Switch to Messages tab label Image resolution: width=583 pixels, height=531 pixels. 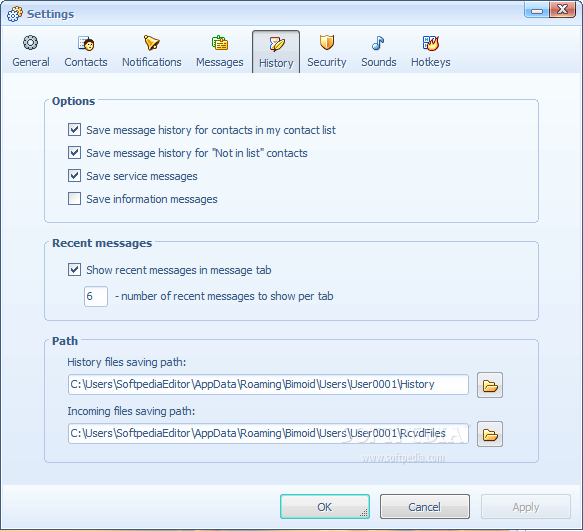[x=220, y=62]
